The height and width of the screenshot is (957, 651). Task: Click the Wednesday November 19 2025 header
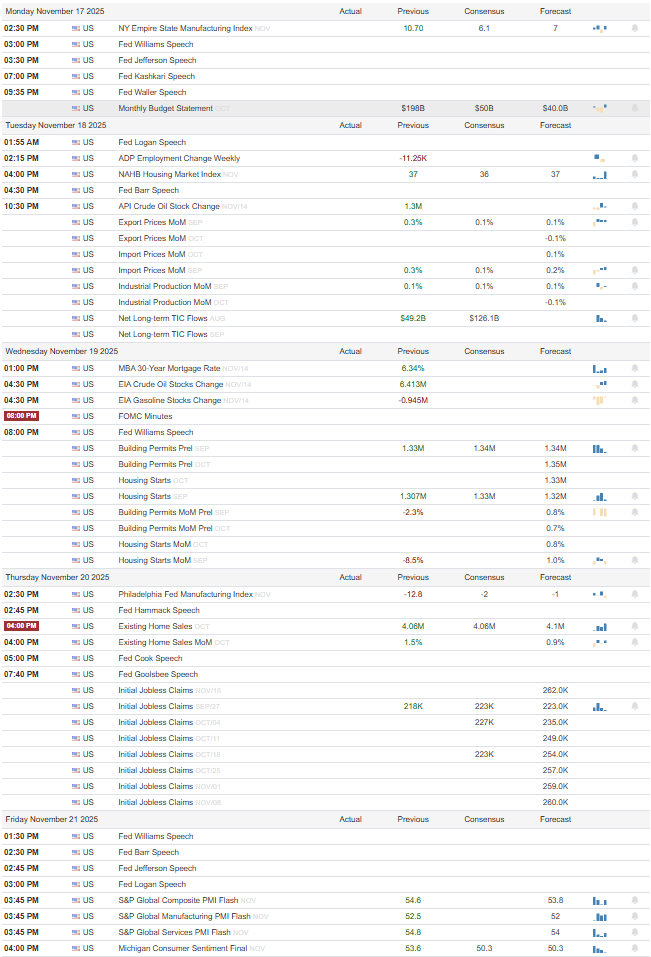(x=62, y=352)
